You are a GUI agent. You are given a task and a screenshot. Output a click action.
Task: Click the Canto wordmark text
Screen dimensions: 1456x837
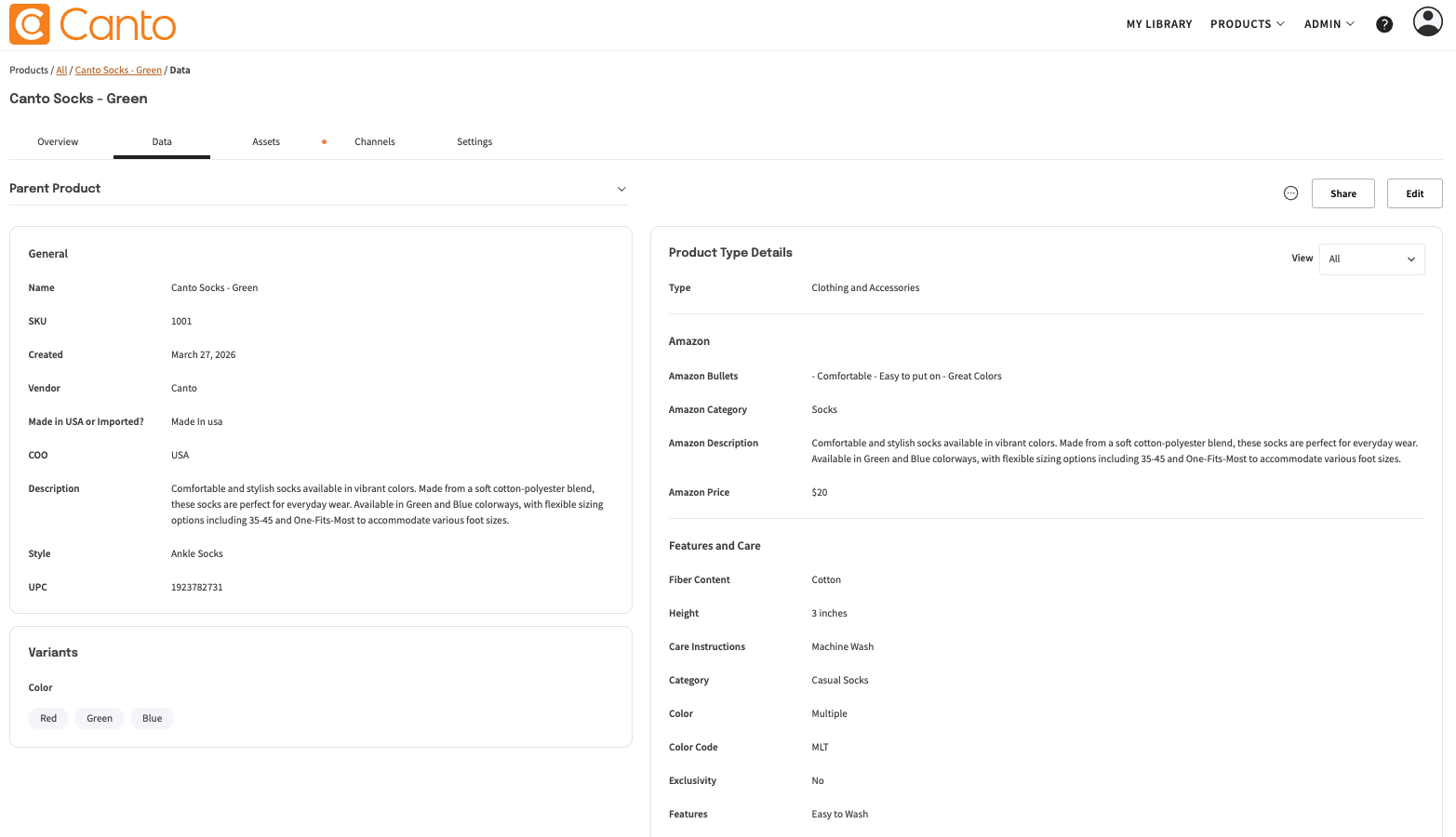(x=118, y=25)
